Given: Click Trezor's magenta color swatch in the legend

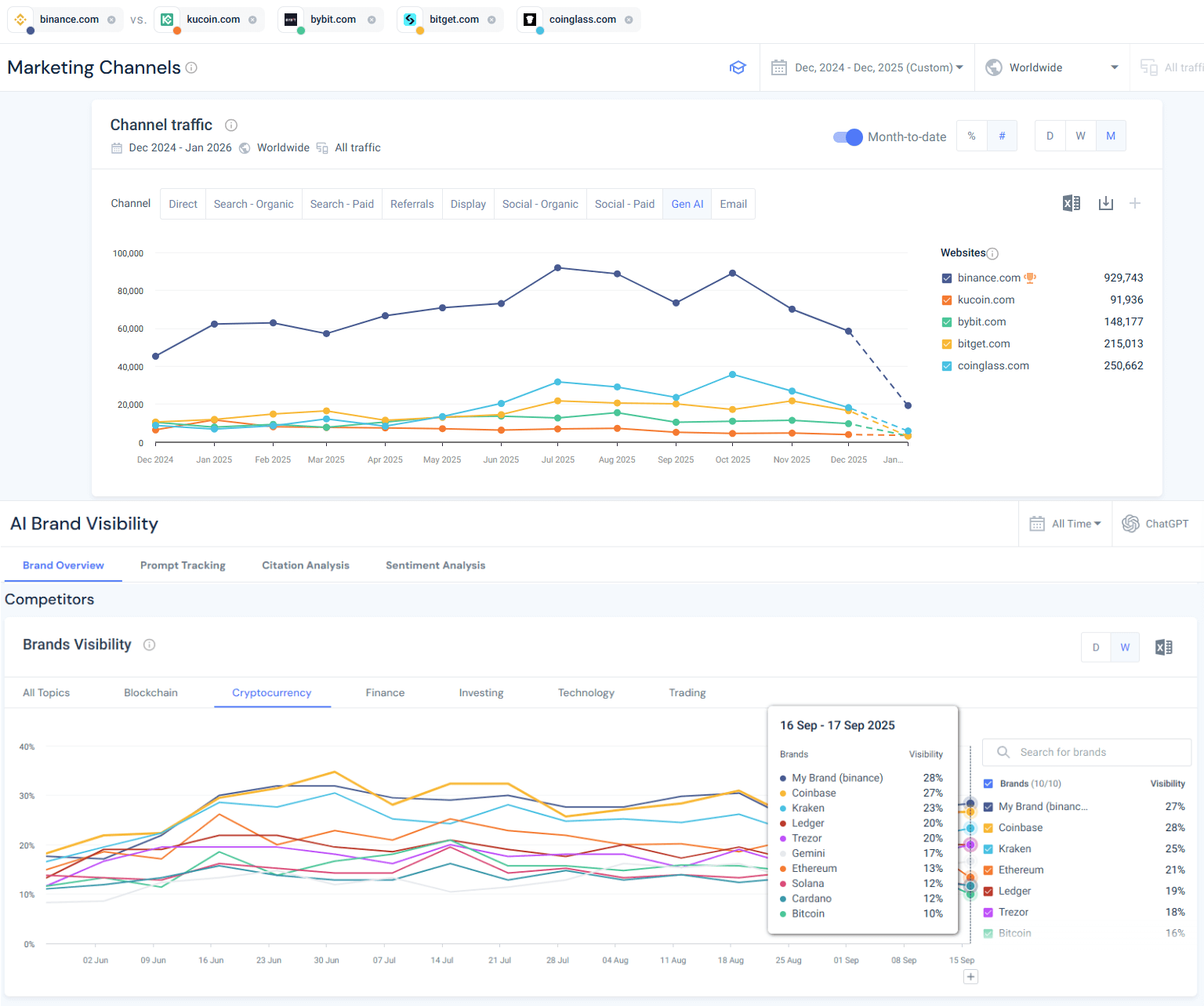Looking at the screenshot, I should tap(988, 912).
